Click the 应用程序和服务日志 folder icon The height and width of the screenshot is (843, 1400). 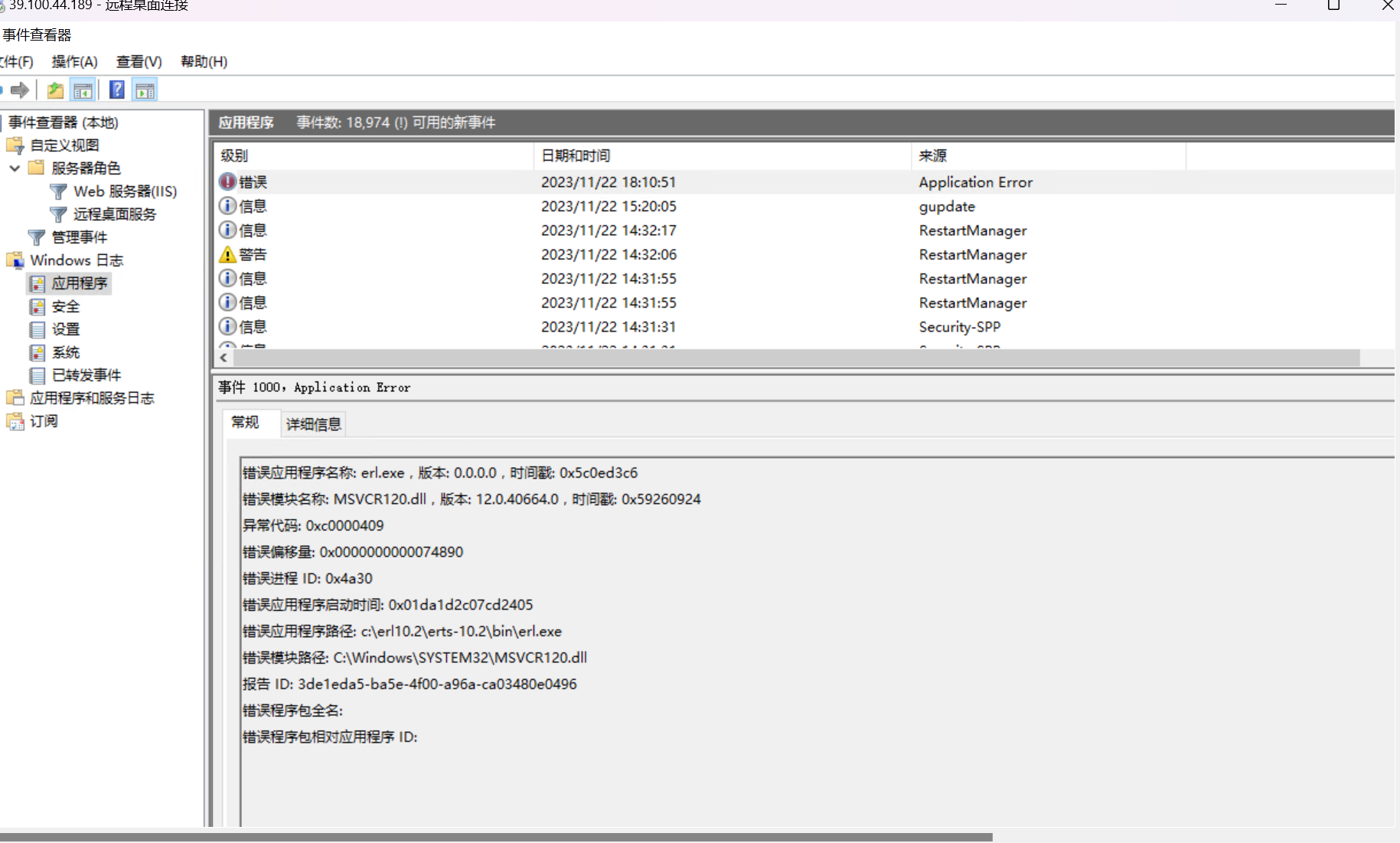15,398
